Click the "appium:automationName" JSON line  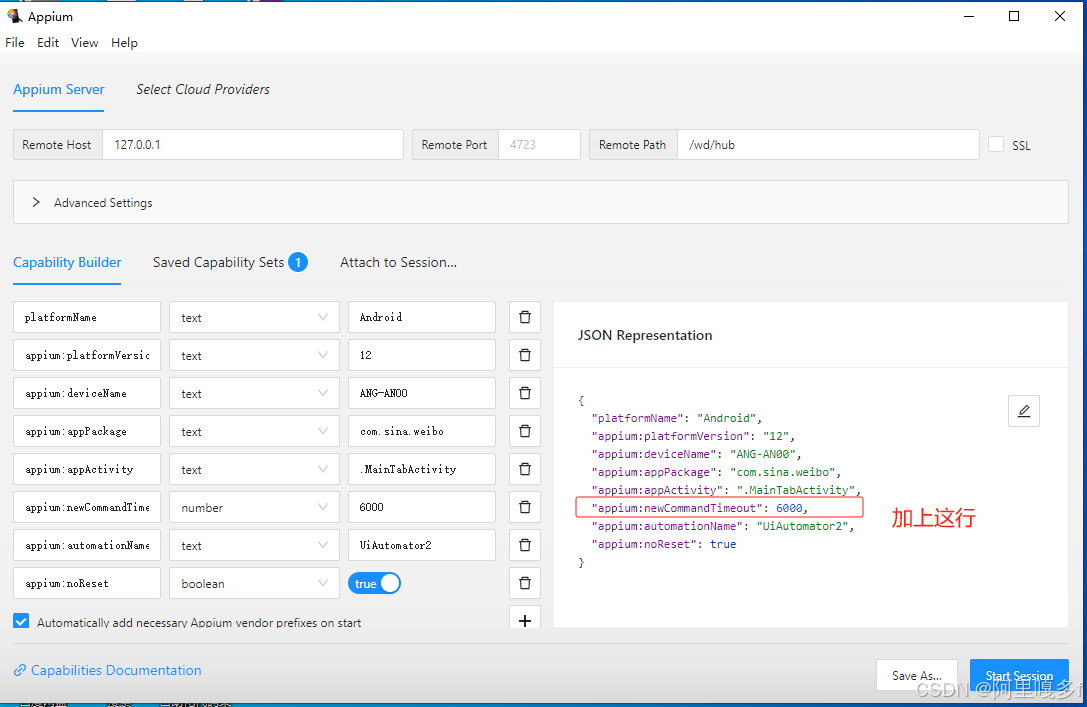723,526
